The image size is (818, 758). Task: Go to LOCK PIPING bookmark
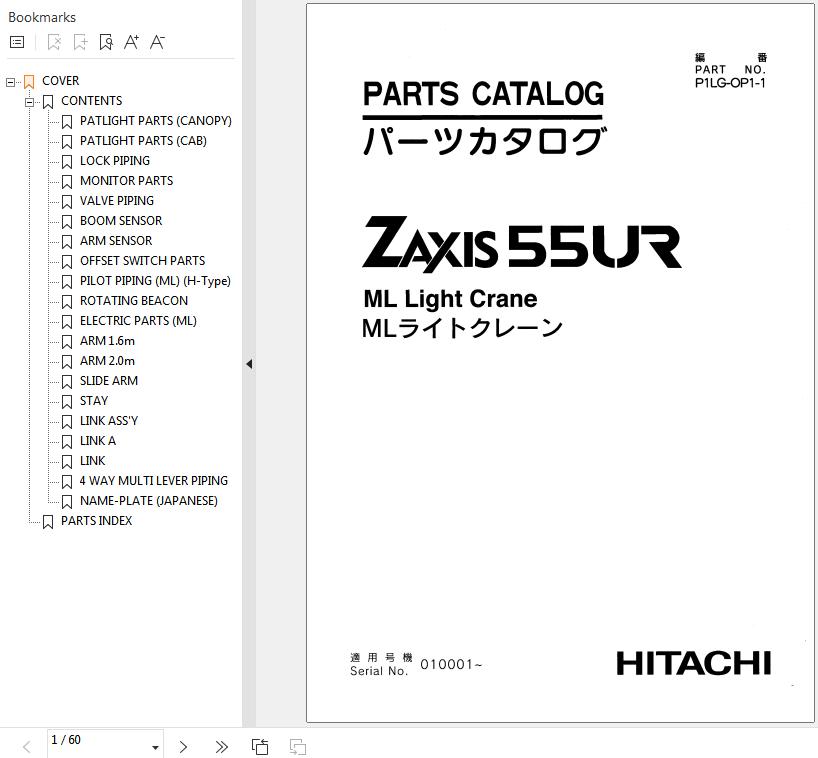pos(115,161)
